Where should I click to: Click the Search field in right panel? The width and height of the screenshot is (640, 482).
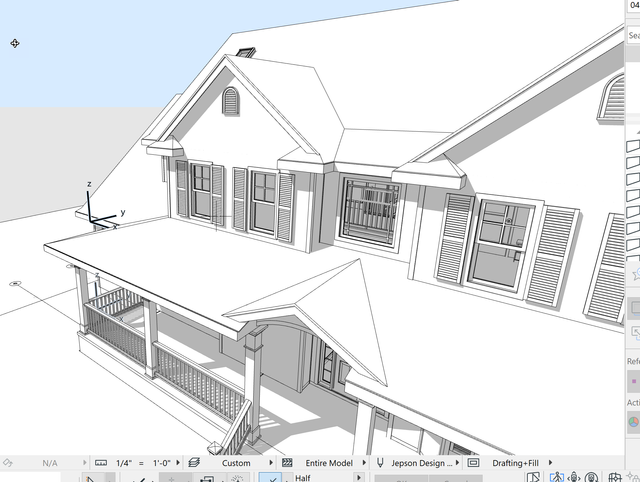pos(633,36)
